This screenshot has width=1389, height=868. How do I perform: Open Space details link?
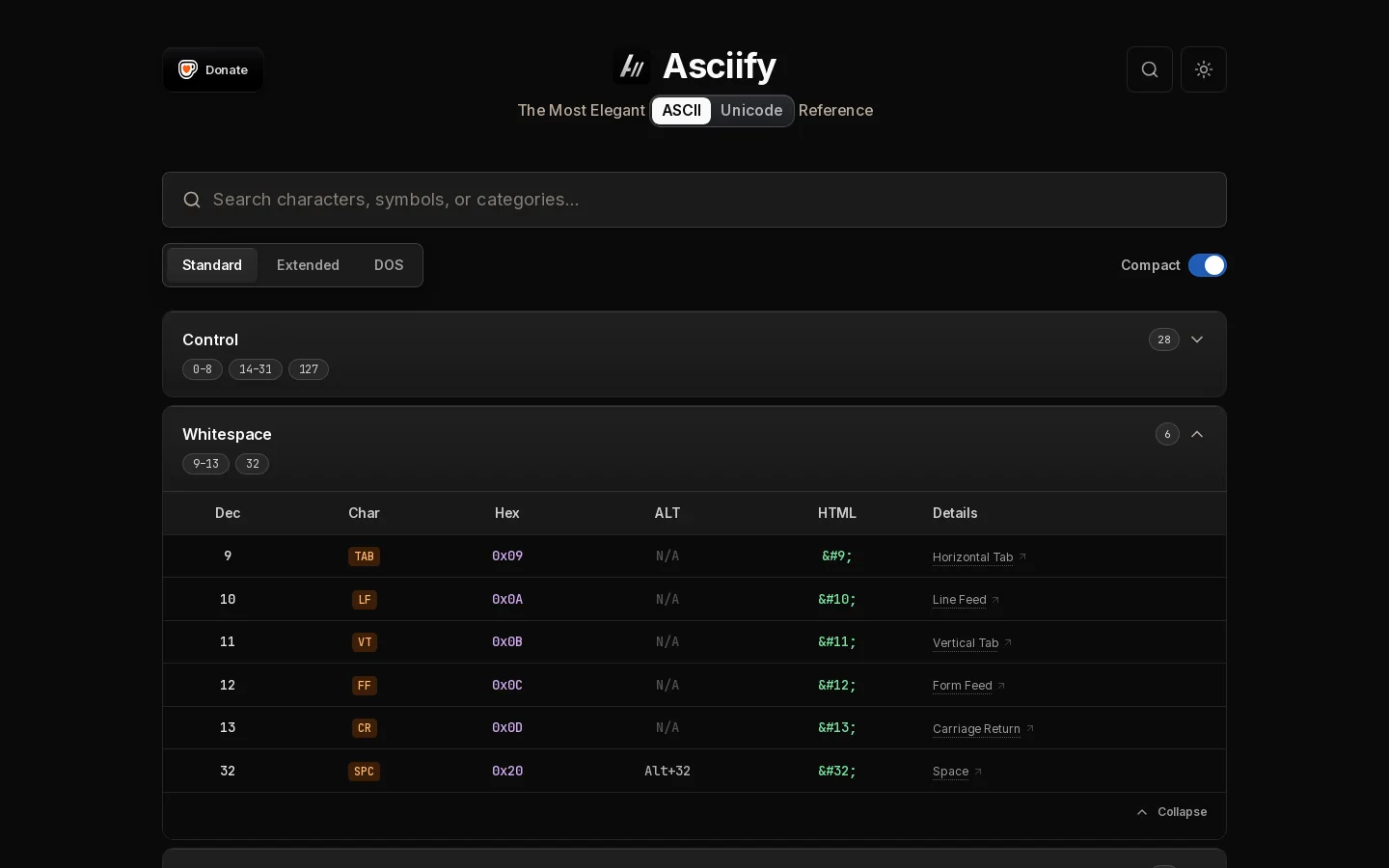(957, 772)
